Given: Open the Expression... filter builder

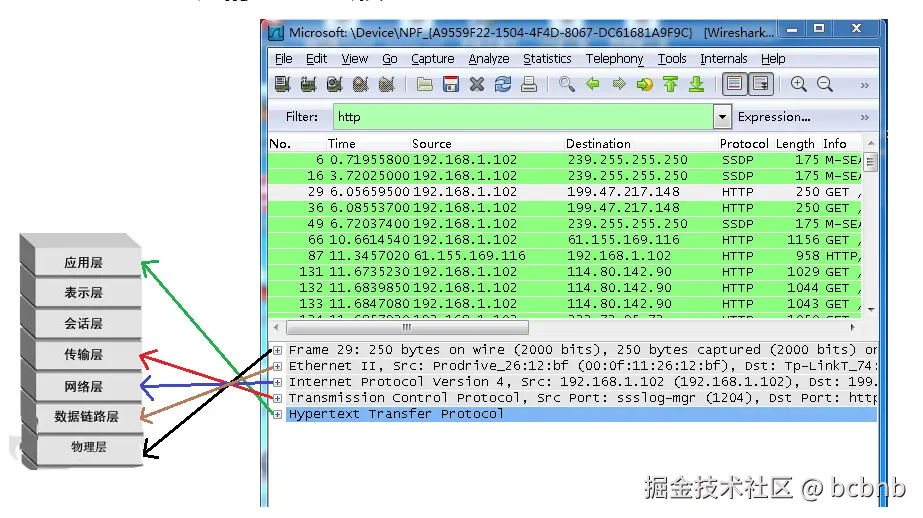Looking at the screenshot, I should (x=773, y=117).
